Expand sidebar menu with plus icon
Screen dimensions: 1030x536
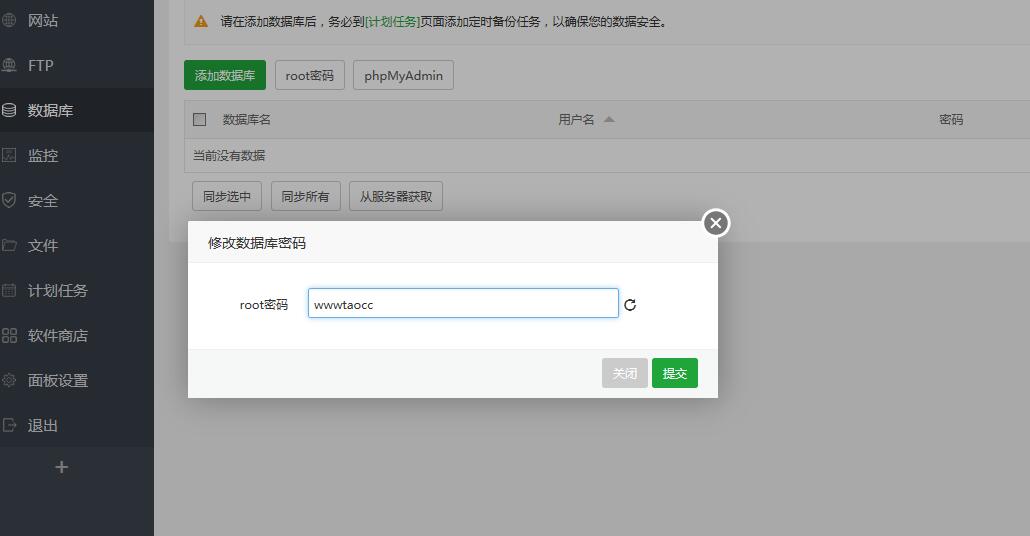point(61,467)
